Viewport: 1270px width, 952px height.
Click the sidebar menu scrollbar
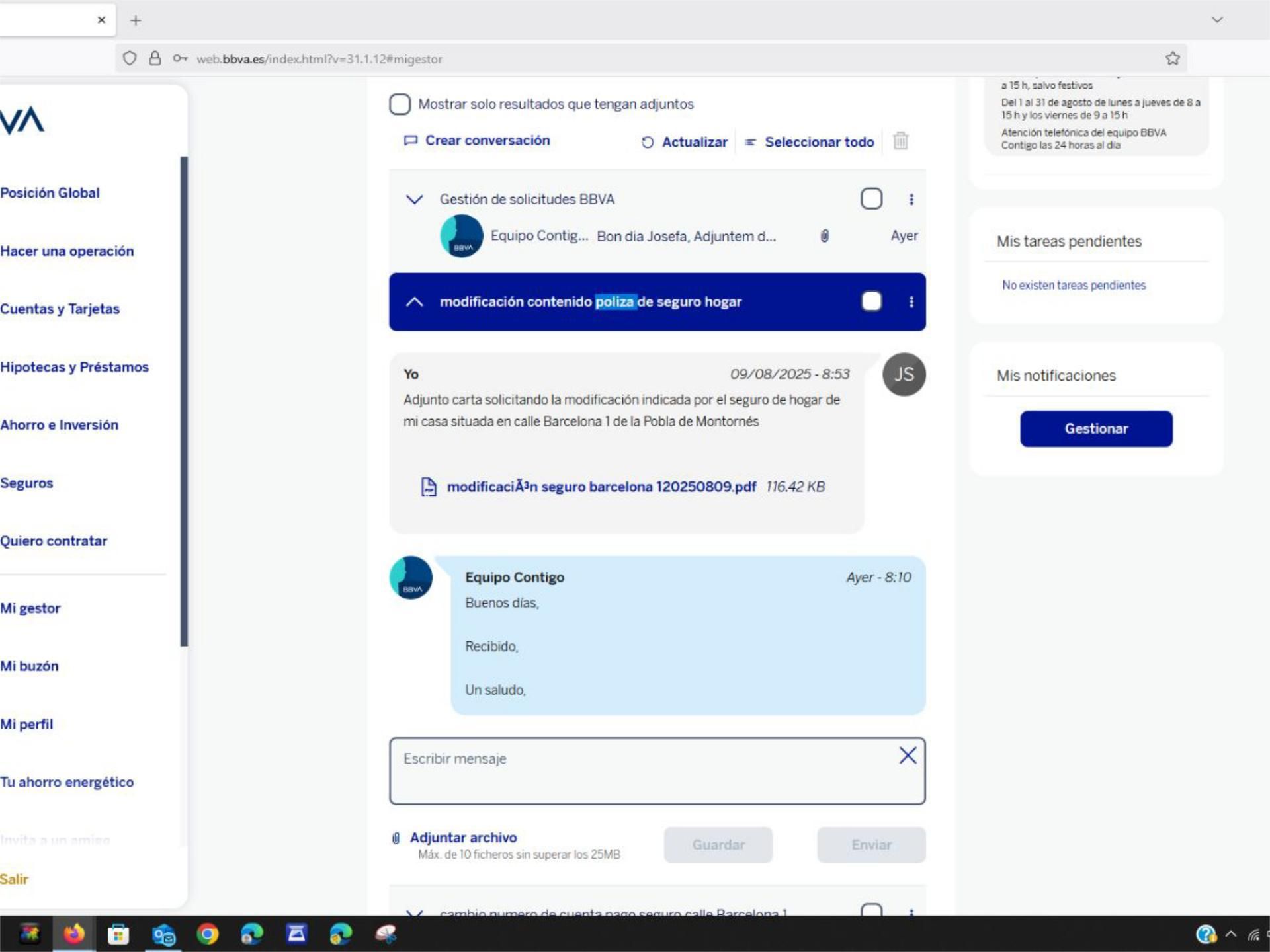coord(184,401)
